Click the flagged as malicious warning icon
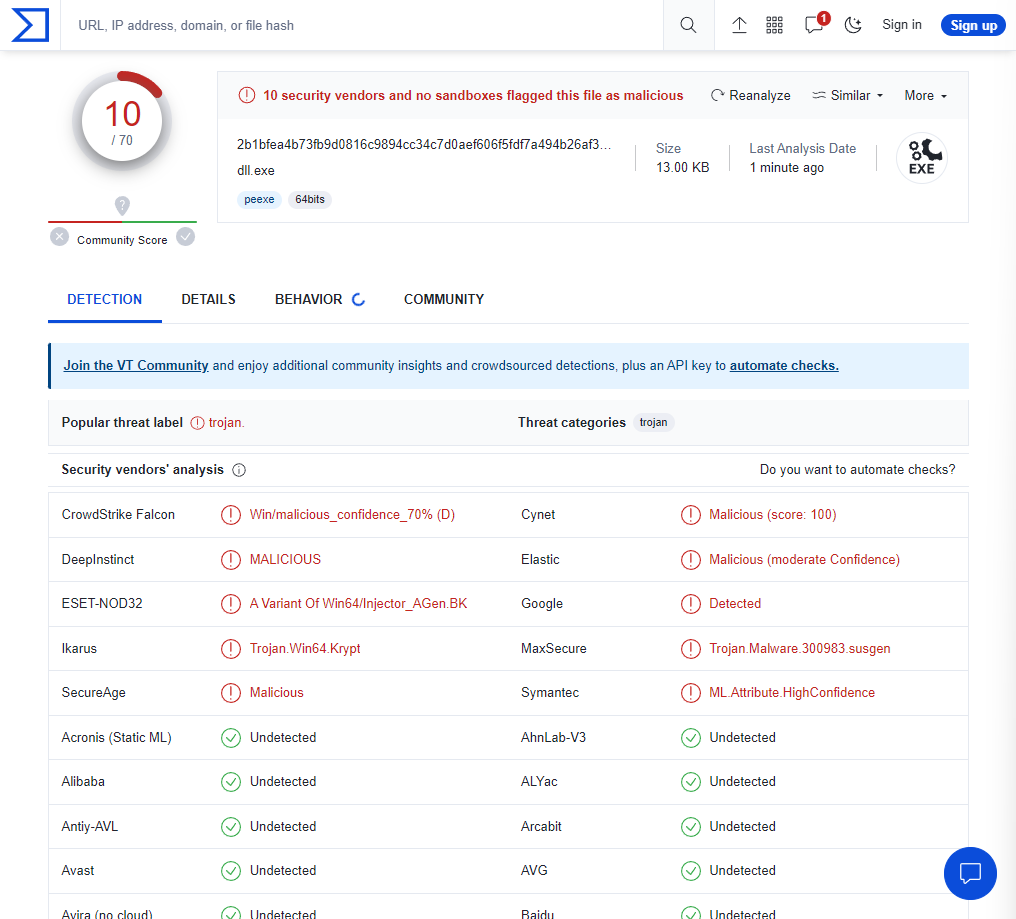Image resolution: width=1016 pixels, height=919 pixels. point(247,95)
